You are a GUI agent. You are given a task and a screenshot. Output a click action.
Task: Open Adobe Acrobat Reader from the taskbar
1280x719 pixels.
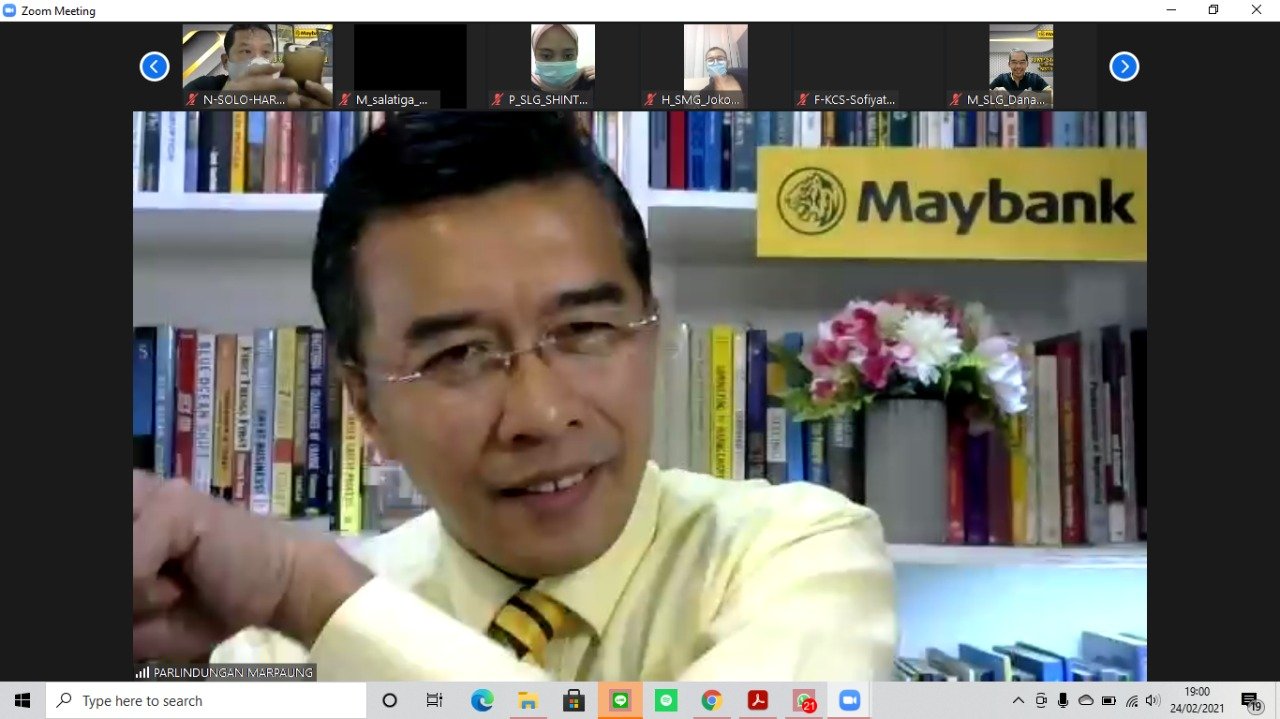coord(758,700)
